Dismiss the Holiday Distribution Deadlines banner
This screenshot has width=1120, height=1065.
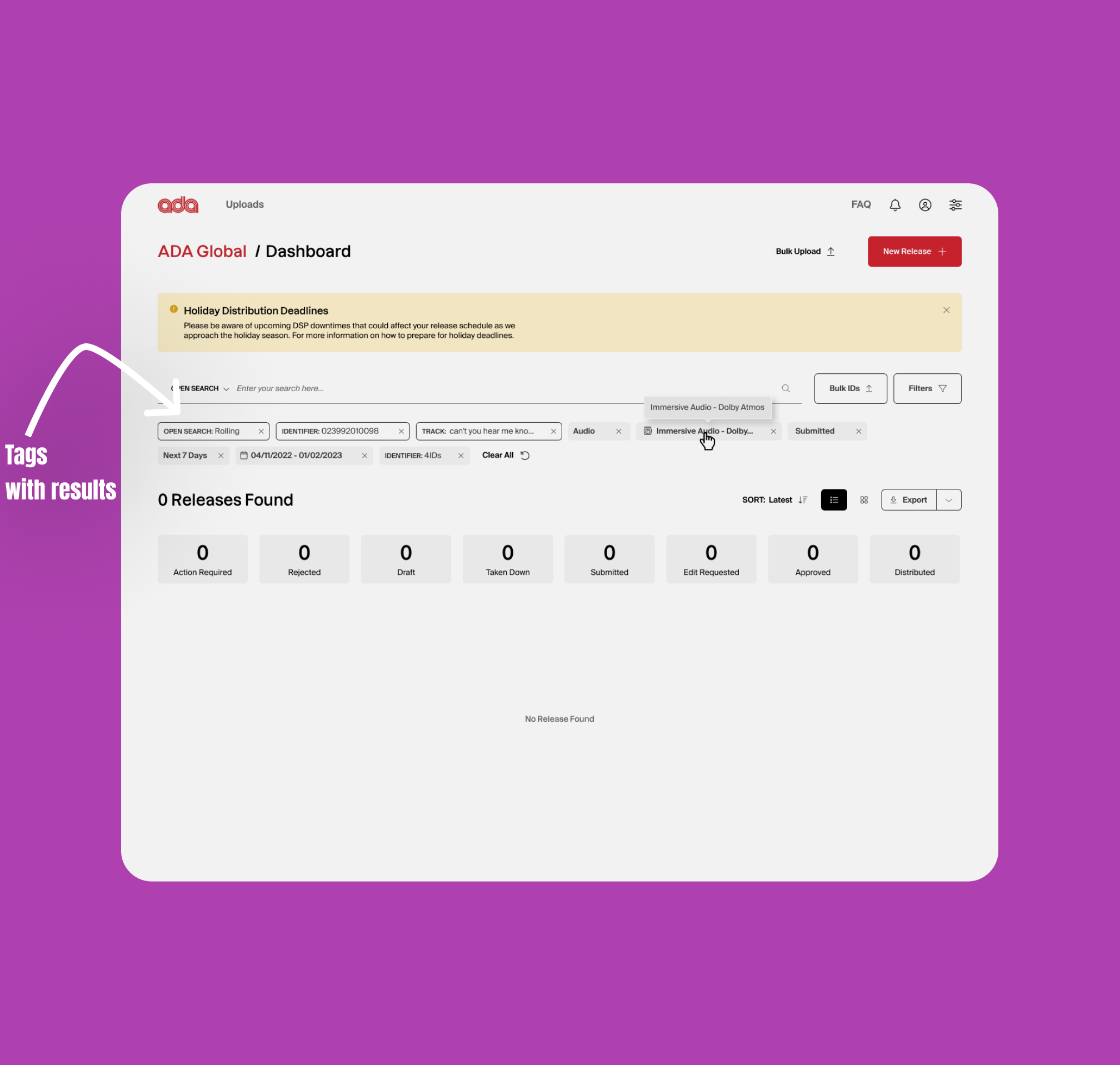(x=946, y=310)
